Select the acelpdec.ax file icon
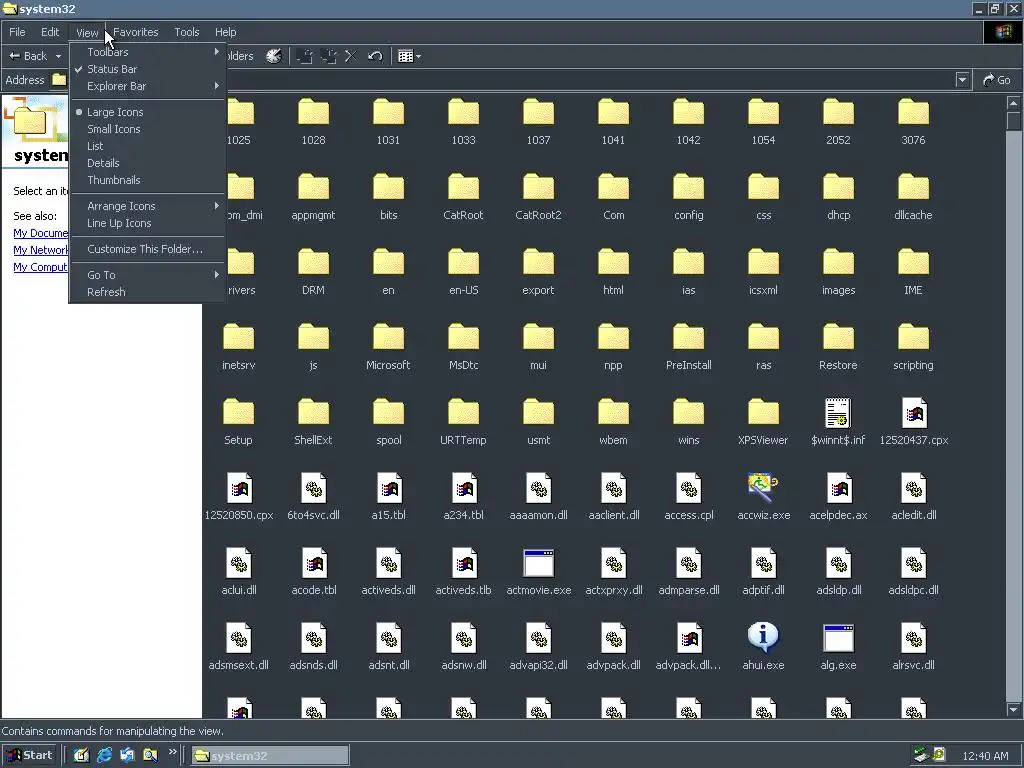Screen dimensions: 1024x768 (x=839, y=487)
